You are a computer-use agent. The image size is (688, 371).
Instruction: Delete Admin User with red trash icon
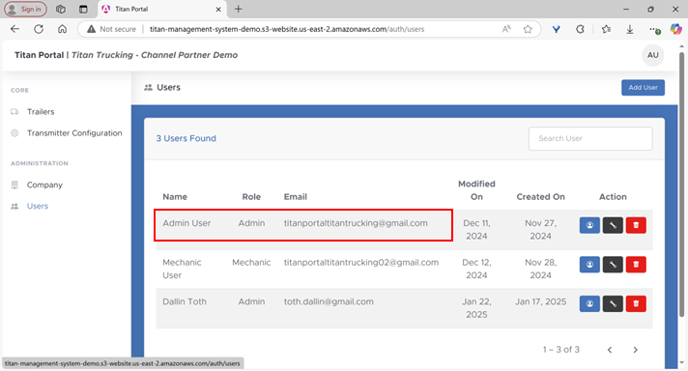coord(636,225)
